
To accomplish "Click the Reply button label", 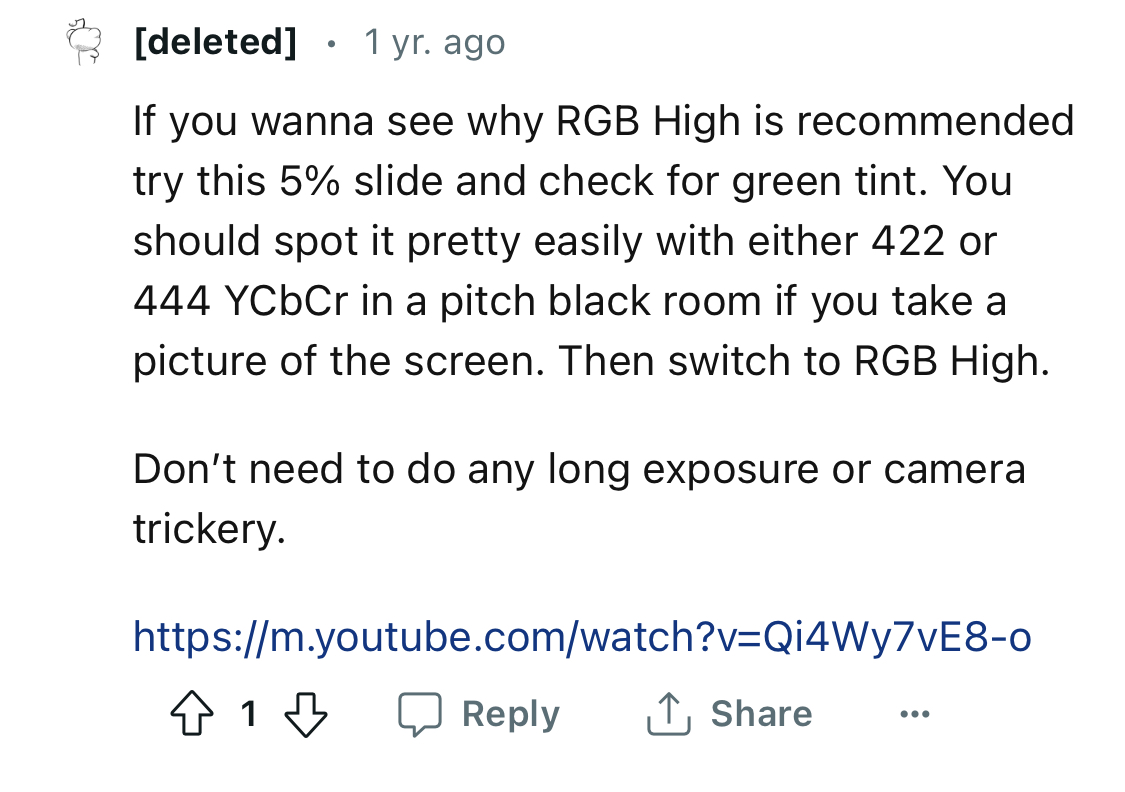I will (x=511, y=715).
